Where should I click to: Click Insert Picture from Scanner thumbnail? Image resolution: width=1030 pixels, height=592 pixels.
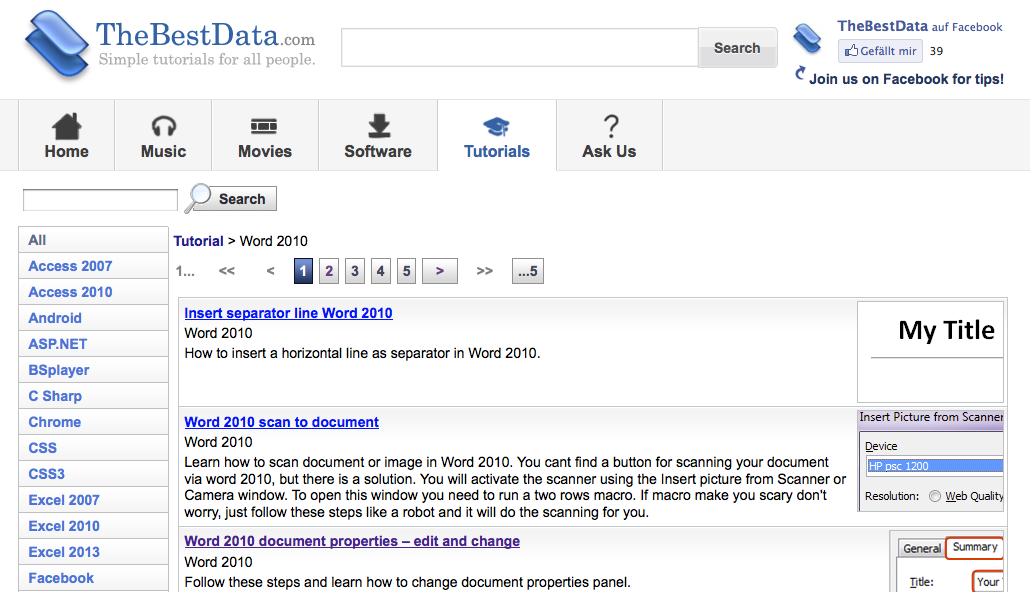click(931, 461)
